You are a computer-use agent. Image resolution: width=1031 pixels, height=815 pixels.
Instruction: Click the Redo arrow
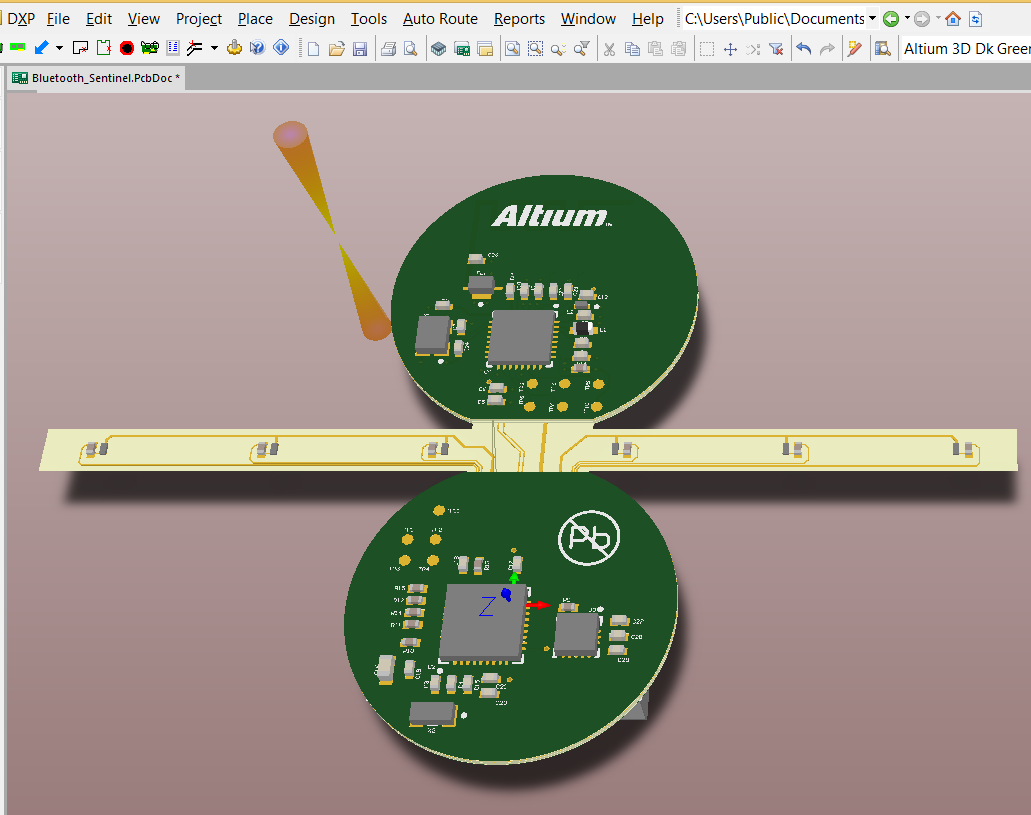click(x=827, y=48)
